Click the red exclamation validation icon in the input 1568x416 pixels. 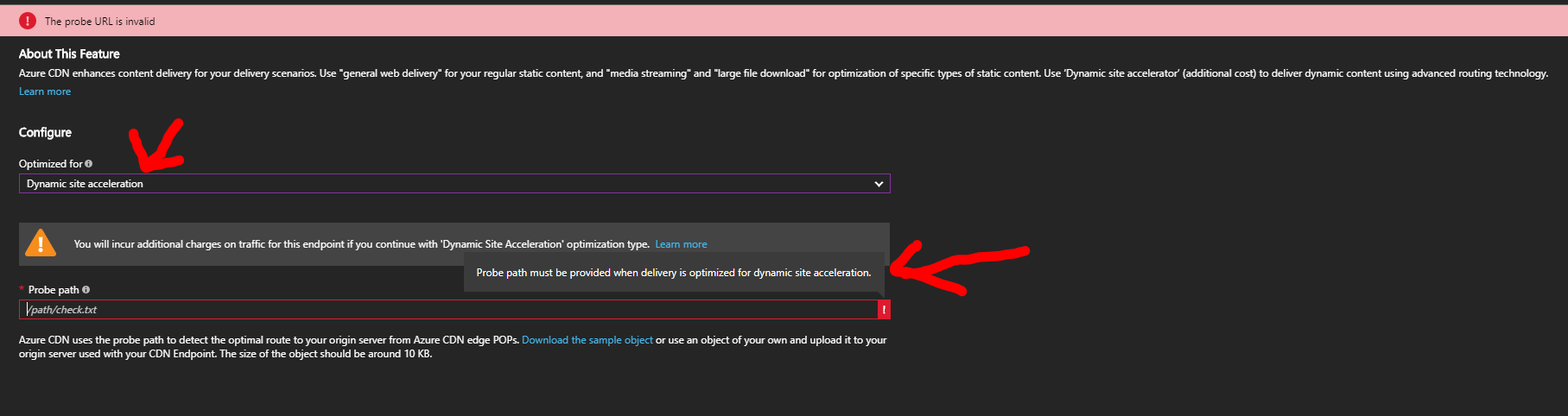tap(884, 310)
